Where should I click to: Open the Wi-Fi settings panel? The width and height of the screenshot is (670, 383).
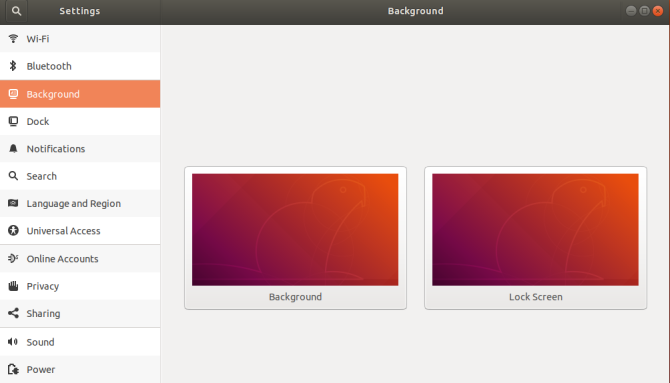pos(80,38)
